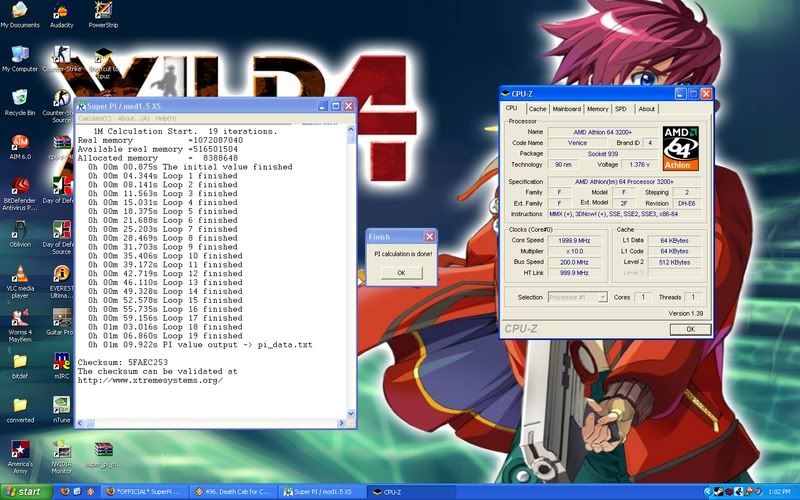Click the Super PI horizontal scrollbar right arrow
The height and width of the screenshot is (500, 800).
pos(341,423)
